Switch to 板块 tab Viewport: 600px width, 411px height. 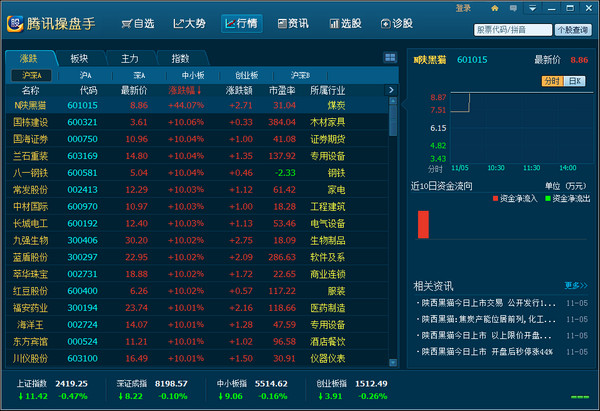tap(80, 59)
